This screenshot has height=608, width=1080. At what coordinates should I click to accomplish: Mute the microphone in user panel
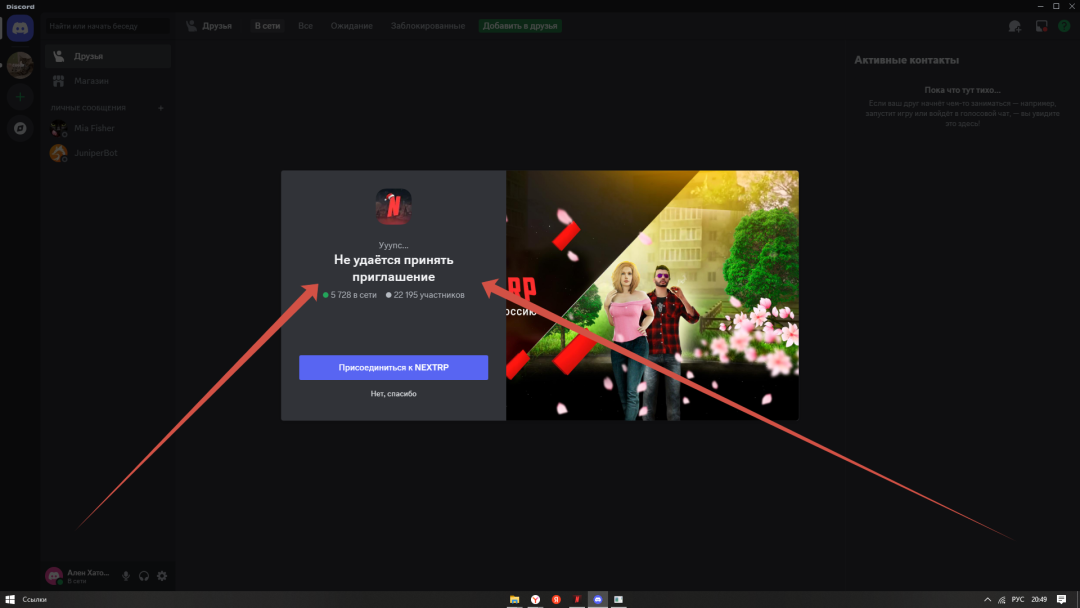click(126, 576)
